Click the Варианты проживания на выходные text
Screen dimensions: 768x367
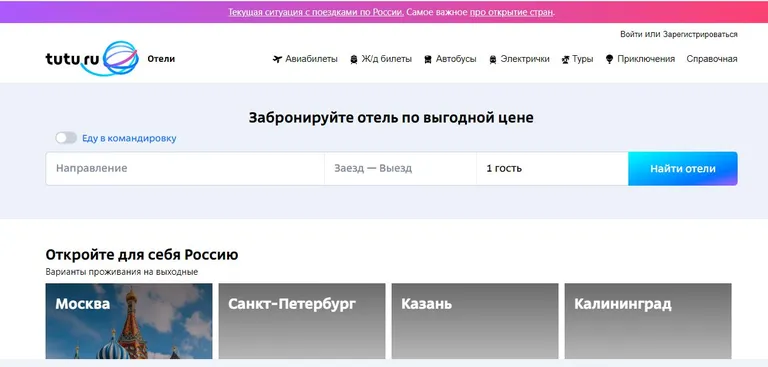pos(122,272)
